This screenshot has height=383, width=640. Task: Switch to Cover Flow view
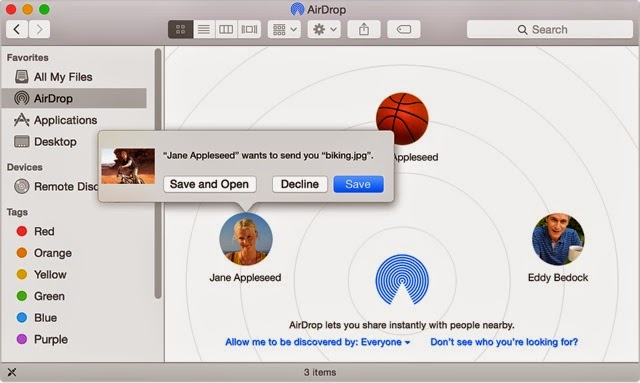(249, 29)
